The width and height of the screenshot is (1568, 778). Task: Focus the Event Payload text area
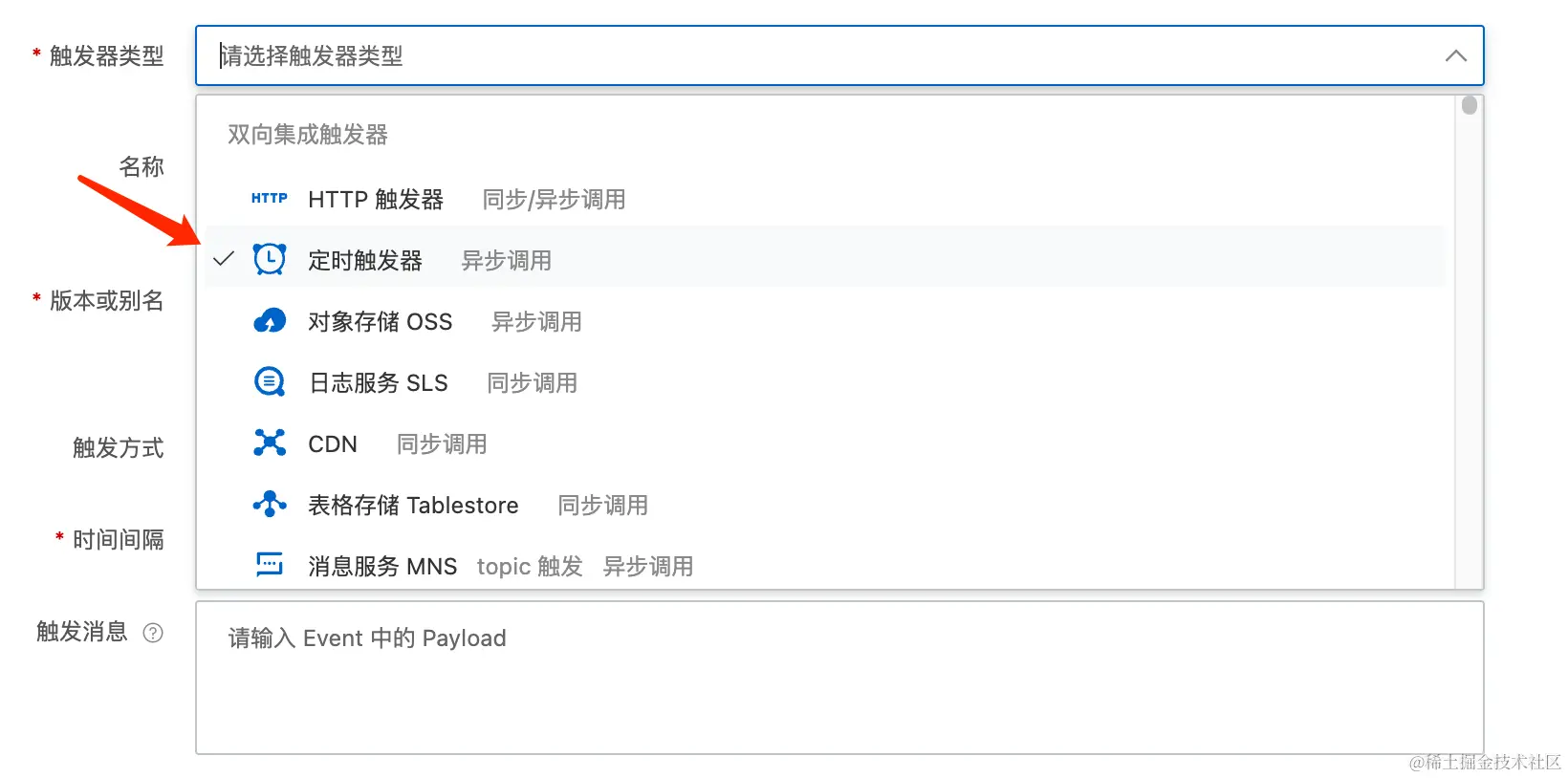[x=839, y=677]
